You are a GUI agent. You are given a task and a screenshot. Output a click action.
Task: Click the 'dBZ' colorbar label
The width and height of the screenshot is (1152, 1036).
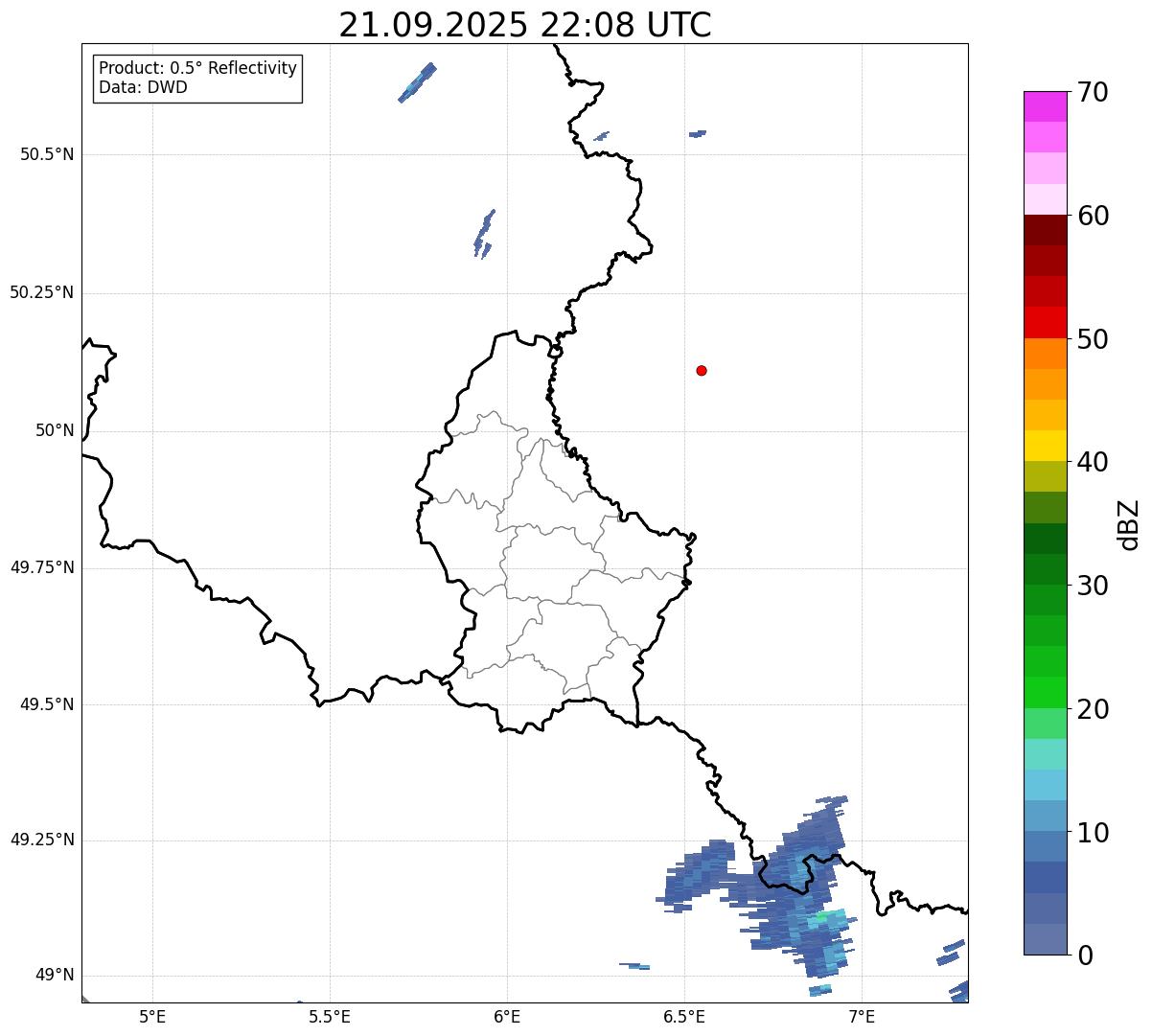(1130, 523)
